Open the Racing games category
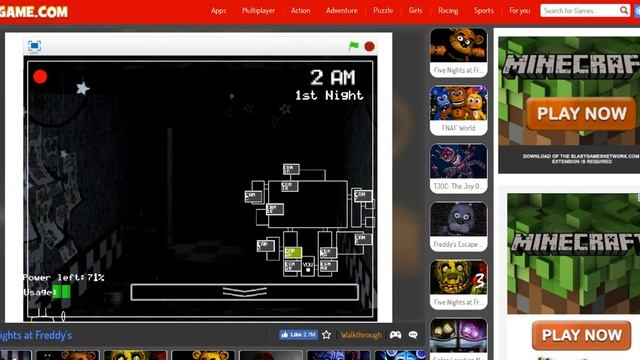The height and width of the screenshot is (360, 640). pos(448,11)
